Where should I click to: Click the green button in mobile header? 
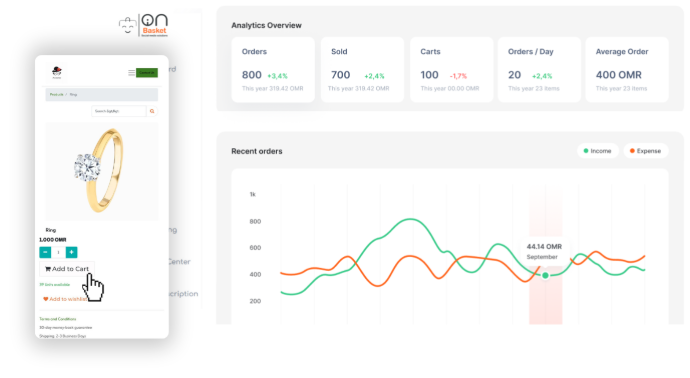click(147, 73)
